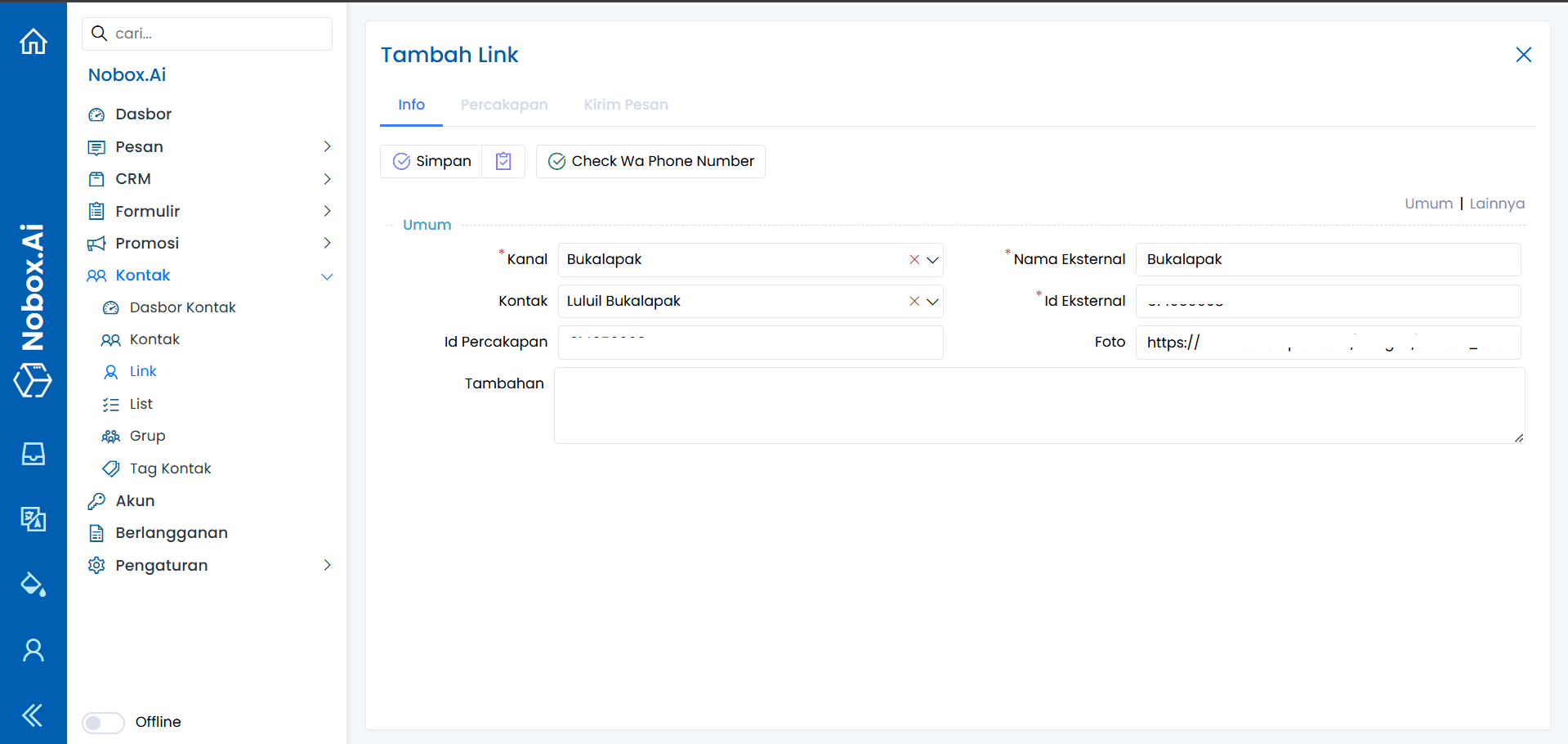Click the Home icon in the blue sidebar

pos(33,40)
